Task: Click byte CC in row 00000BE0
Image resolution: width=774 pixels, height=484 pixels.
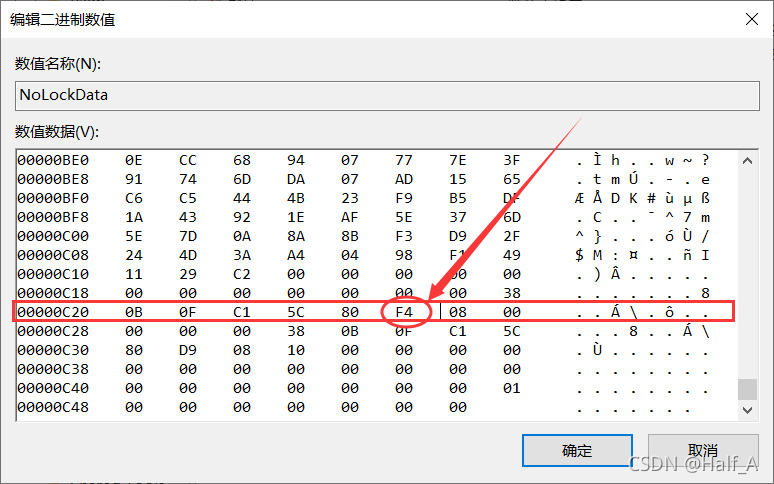Action: [187, 160]
